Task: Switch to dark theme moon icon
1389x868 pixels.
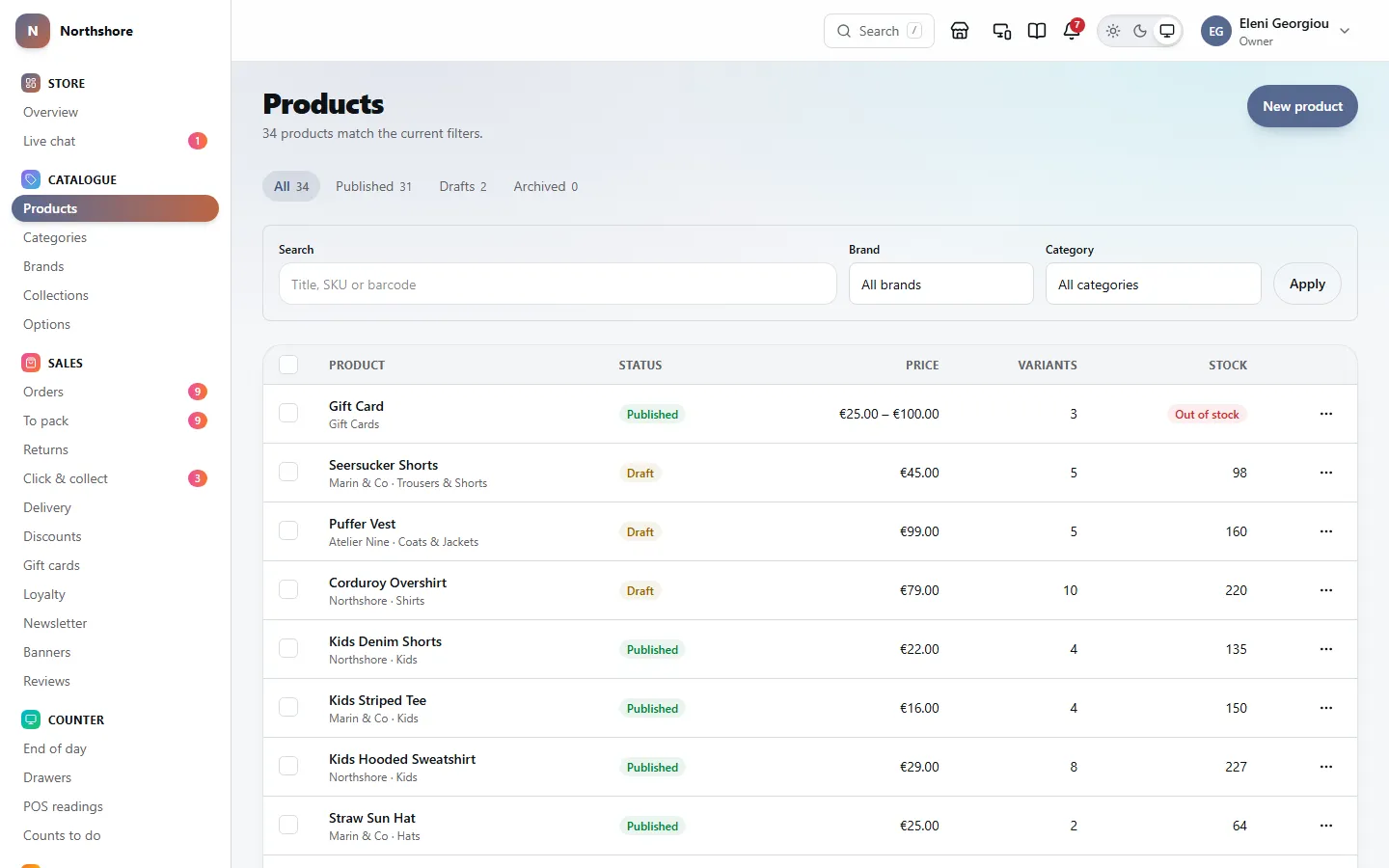Action: (x=1140, y=31)
